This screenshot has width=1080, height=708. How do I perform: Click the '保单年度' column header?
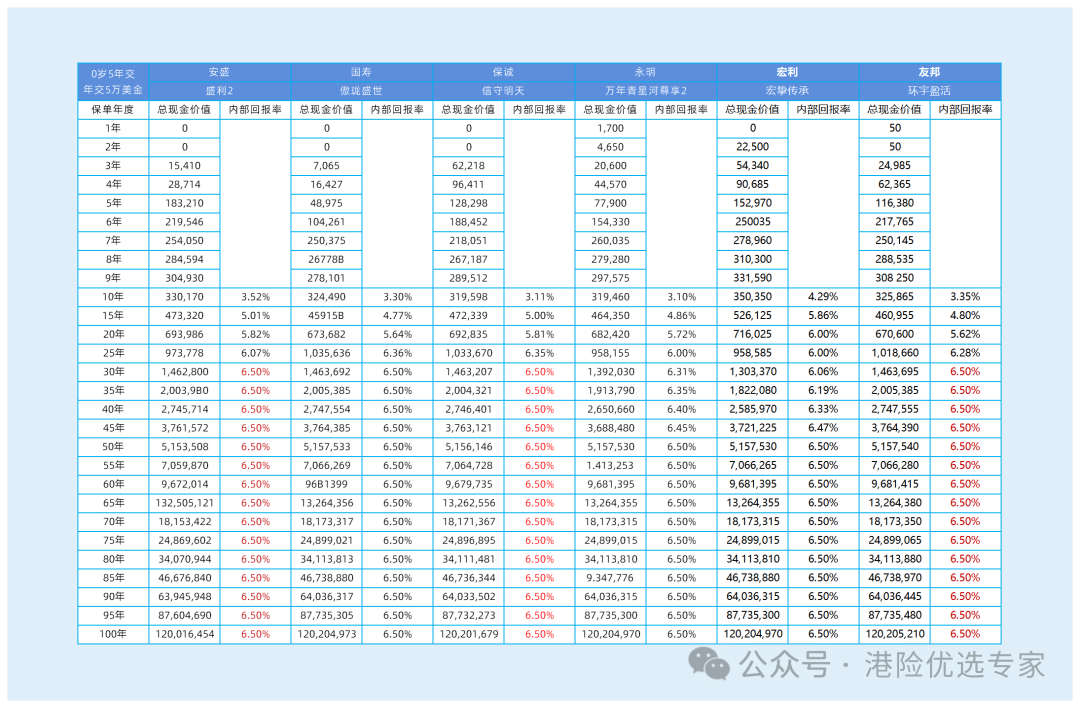[113, 110]
